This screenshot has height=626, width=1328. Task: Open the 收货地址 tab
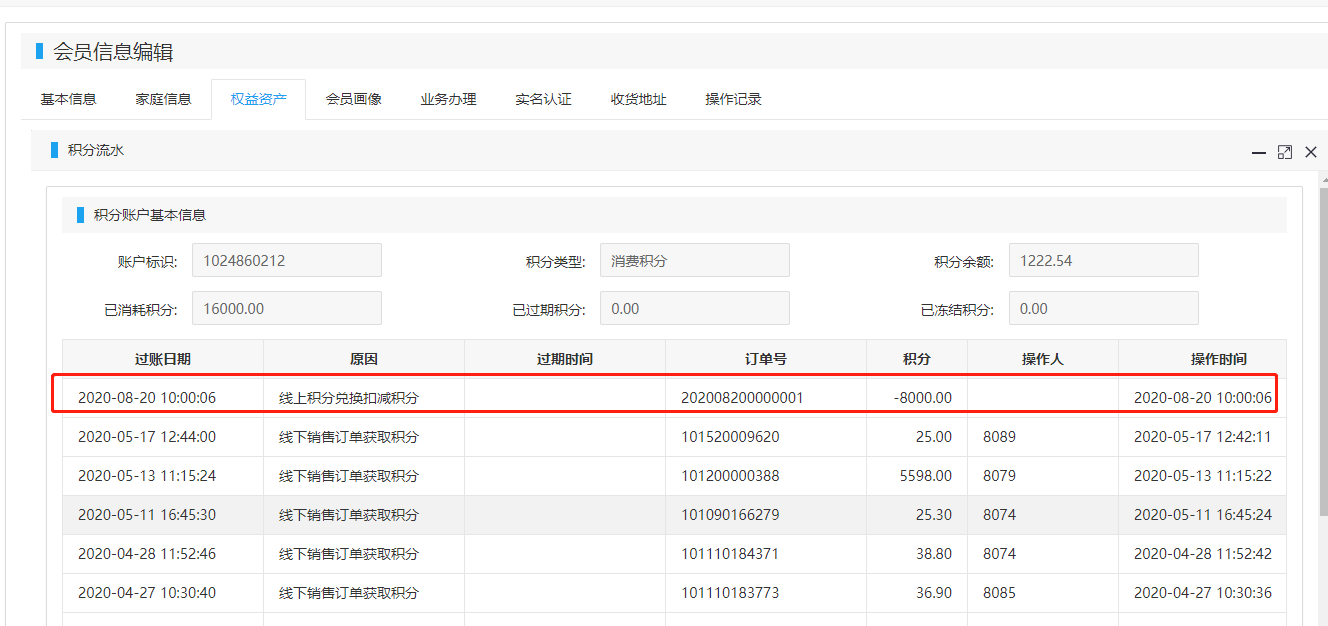638,99
